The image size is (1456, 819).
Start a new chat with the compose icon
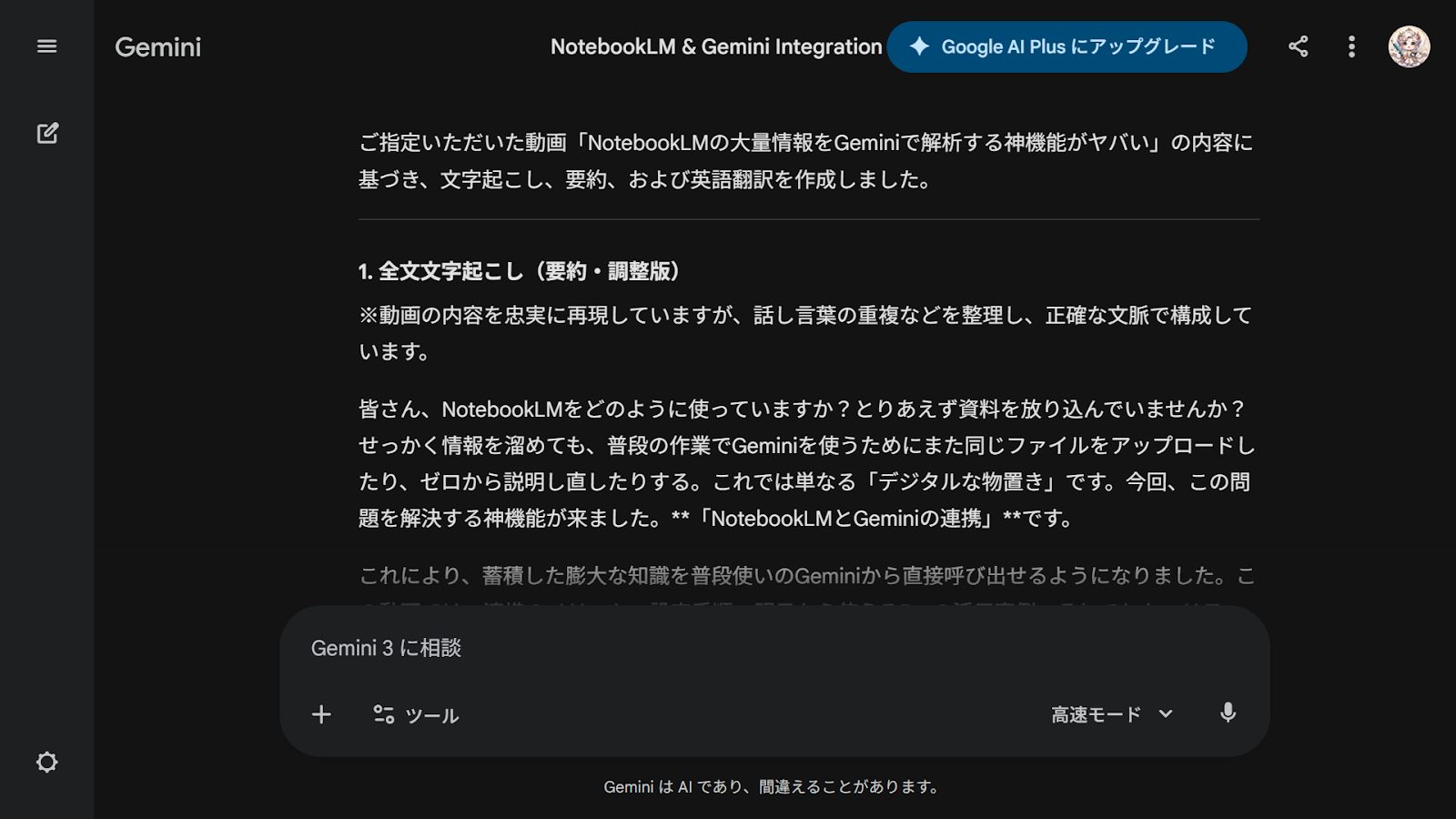(47, 133)
